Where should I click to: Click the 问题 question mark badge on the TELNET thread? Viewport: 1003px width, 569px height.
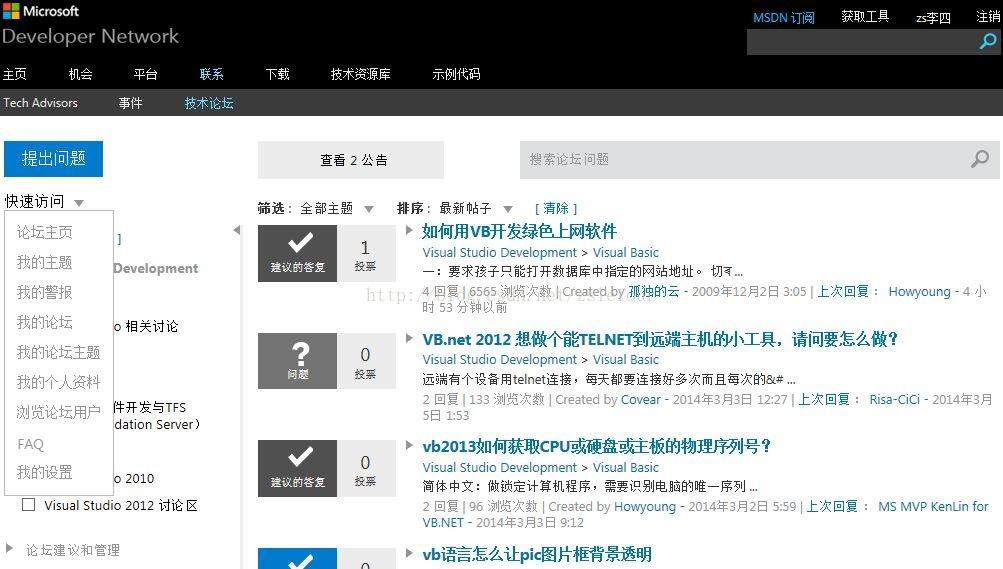pyautogui.click(x=297, y=361)
